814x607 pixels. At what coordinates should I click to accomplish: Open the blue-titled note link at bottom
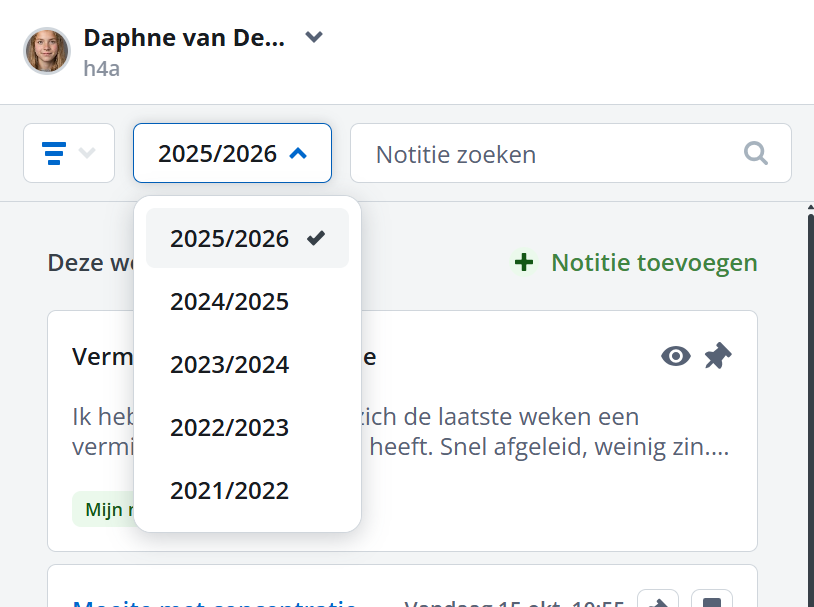pos(215,603)
